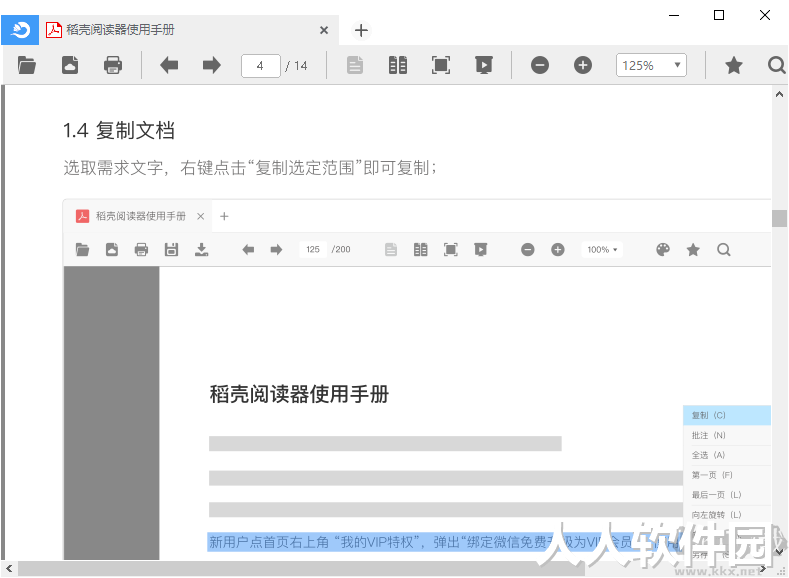The height and width of the screenshot is (578, 789).
Task: Click horizontal scrollbar left arrow
Action: [9, 569]
